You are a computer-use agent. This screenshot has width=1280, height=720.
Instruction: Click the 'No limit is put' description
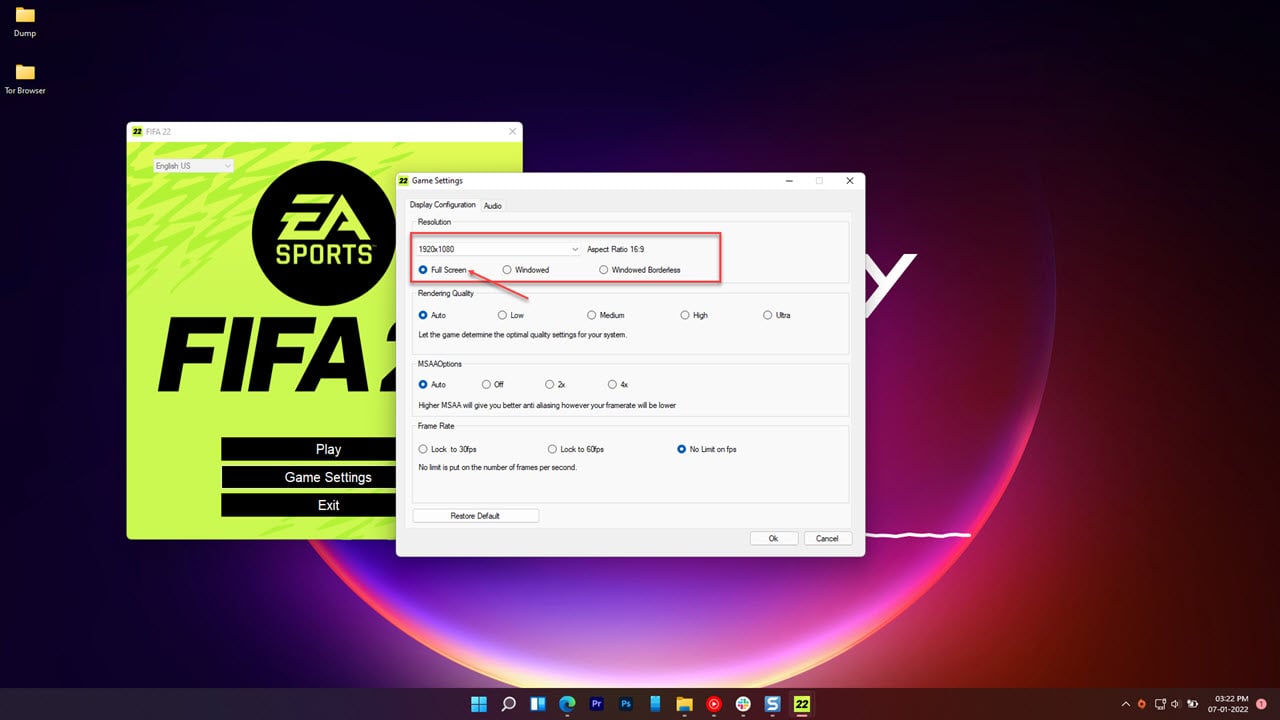point(497,467)
